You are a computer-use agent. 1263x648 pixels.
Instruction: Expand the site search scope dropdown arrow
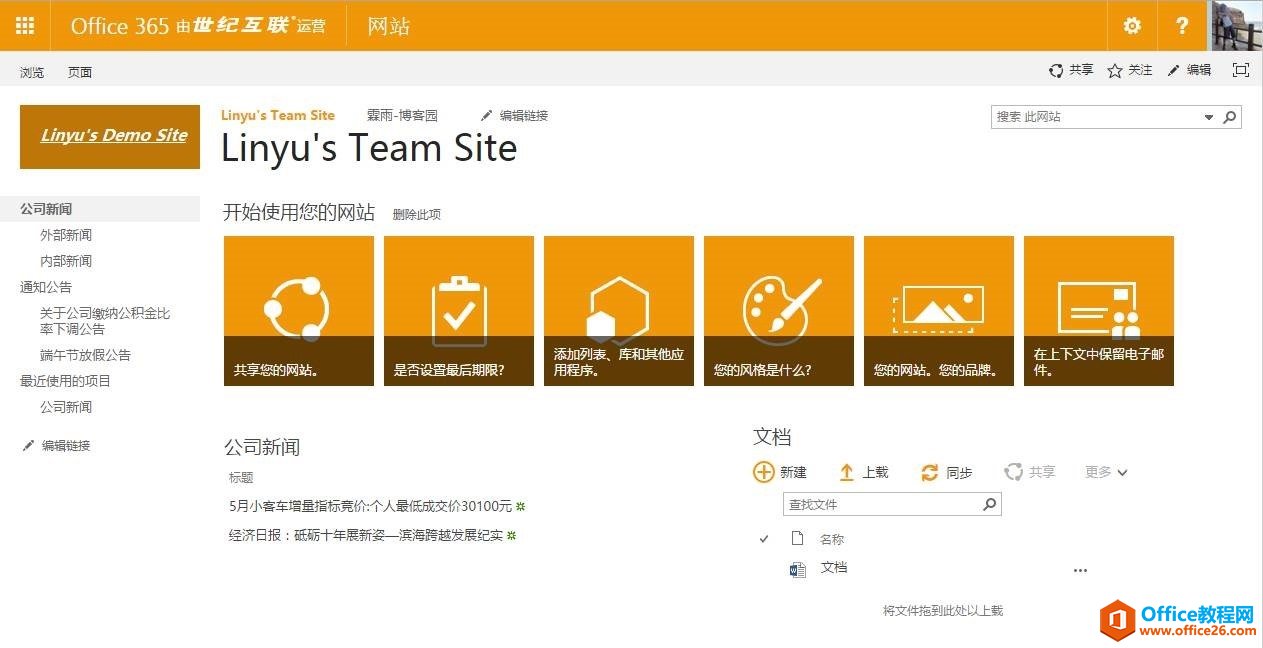[1208, 117]
